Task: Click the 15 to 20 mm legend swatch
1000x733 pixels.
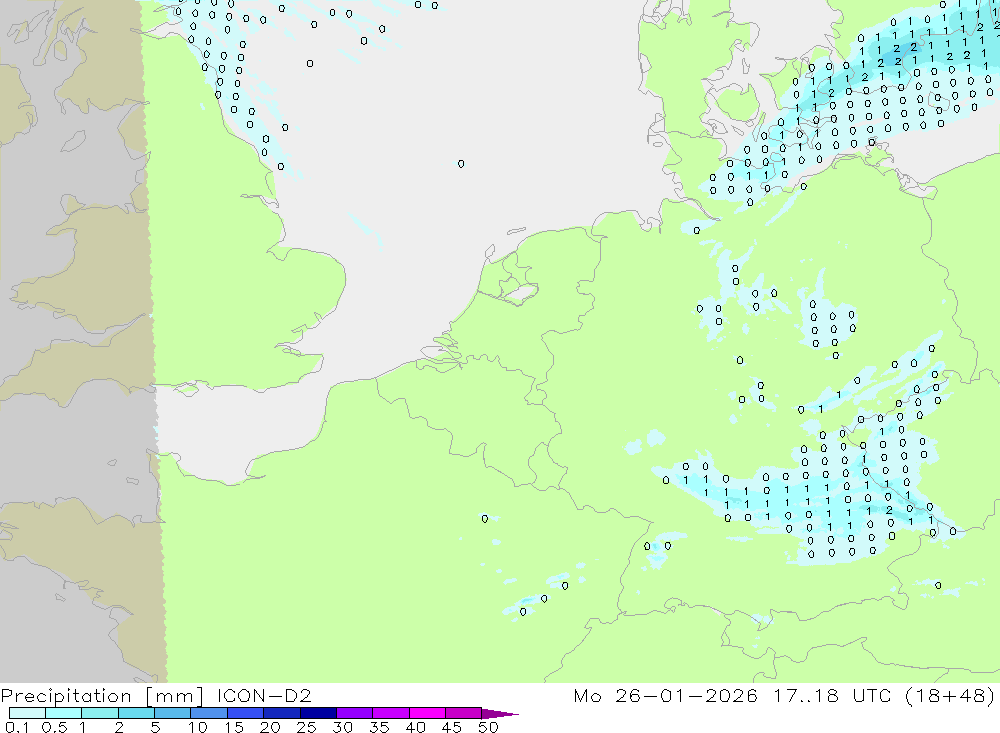Action: tap(246, 713)
